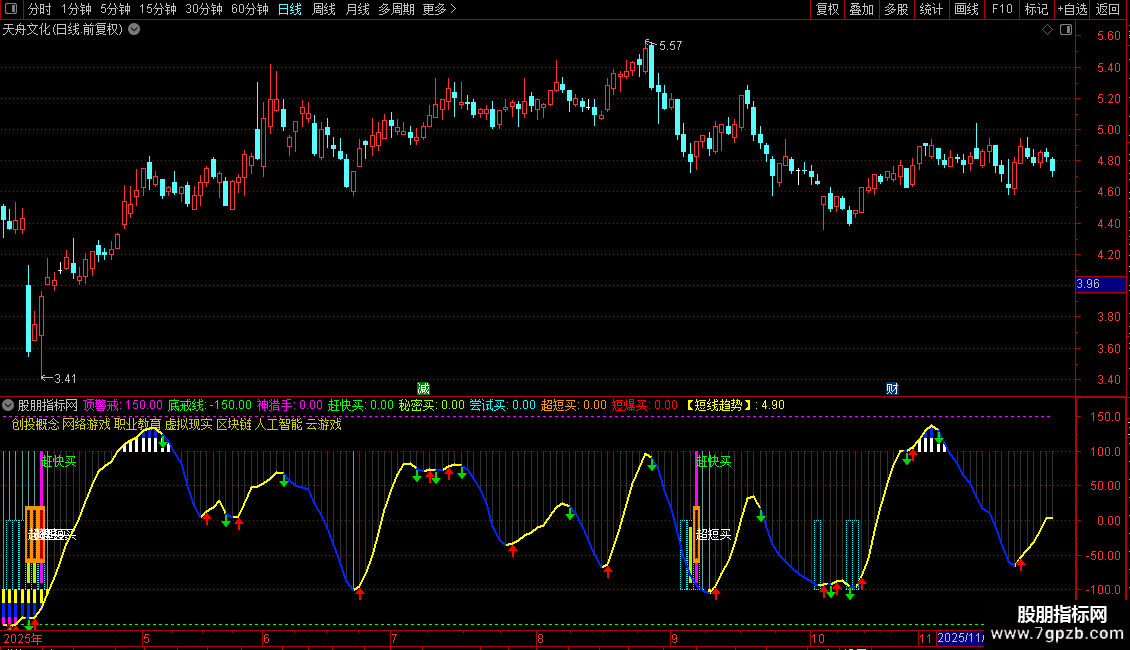Select the 15分钟 period tab
1130x650 pixels.
(x=157, y=10)
